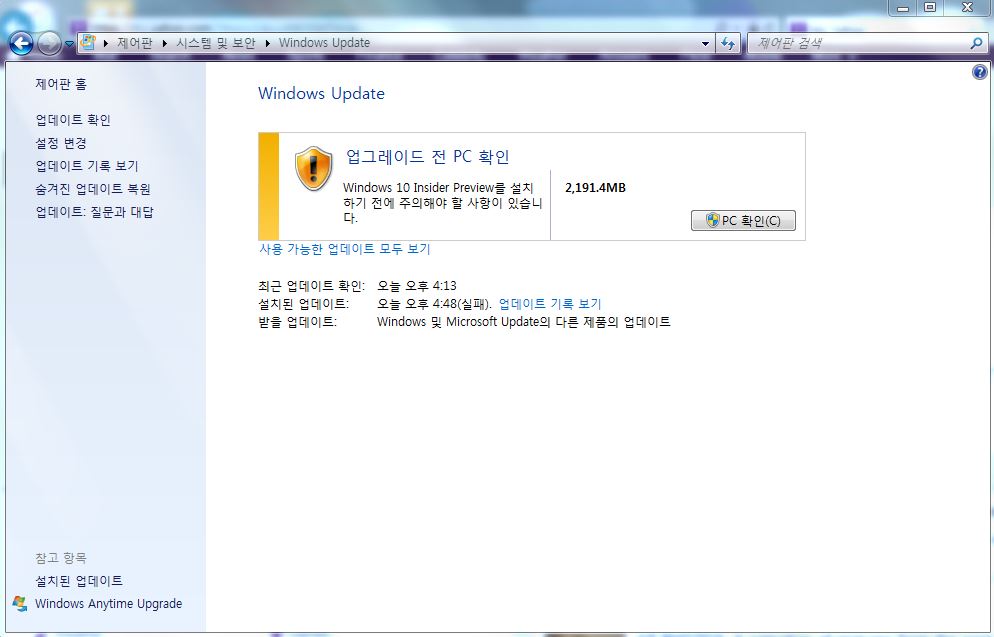The width and height of the screenshot is (994, 637).
Task: Click the magnifier search icon
Action: [x=976, y=43]
